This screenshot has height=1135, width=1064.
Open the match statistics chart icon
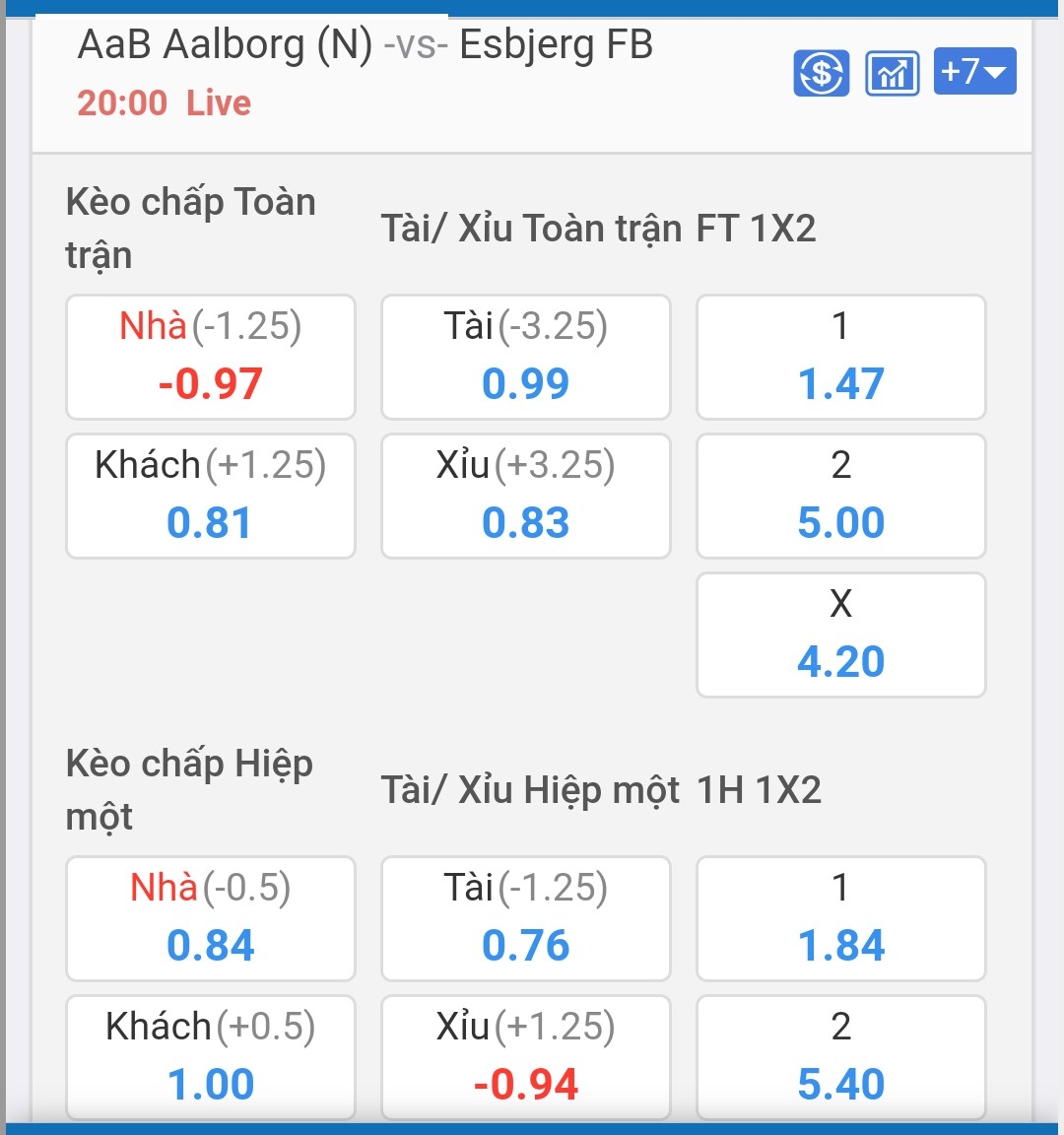pos(892,72)
